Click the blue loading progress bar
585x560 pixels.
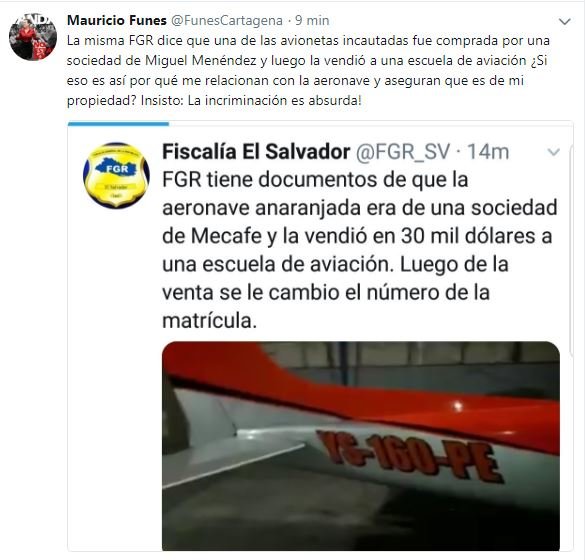(x=118, y=124)
